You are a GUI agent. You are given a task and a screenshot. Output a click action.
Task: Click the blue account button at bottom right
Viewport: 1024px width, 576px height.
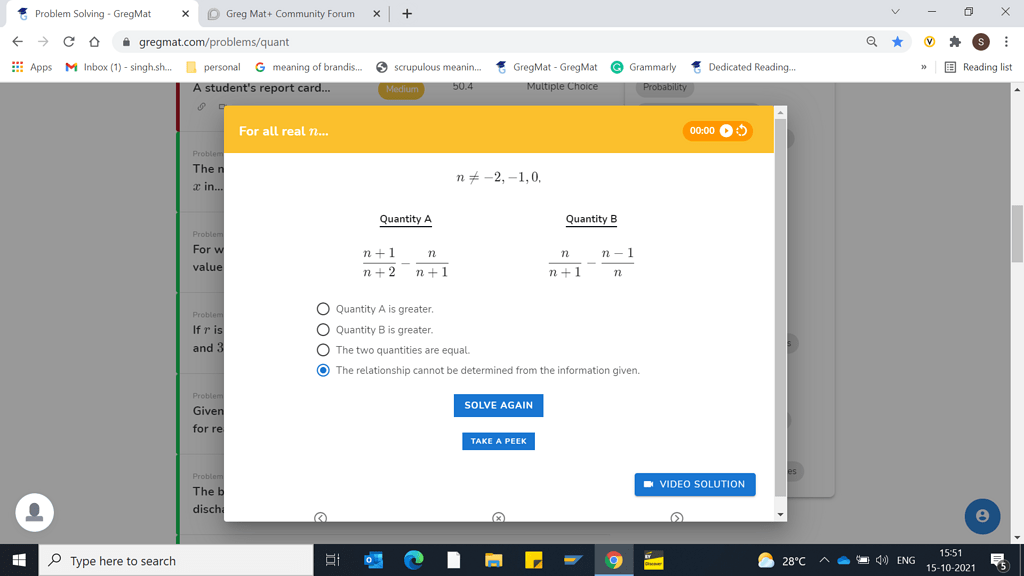(982, 517)
